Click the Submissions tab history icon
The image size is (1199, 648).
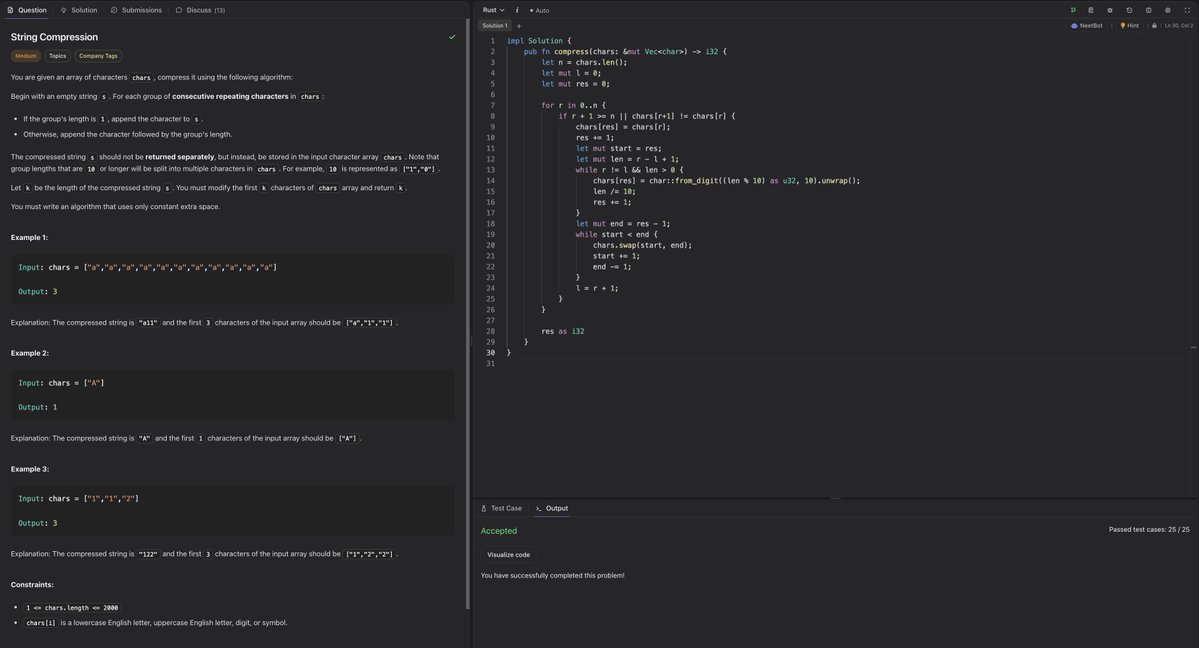114,10
